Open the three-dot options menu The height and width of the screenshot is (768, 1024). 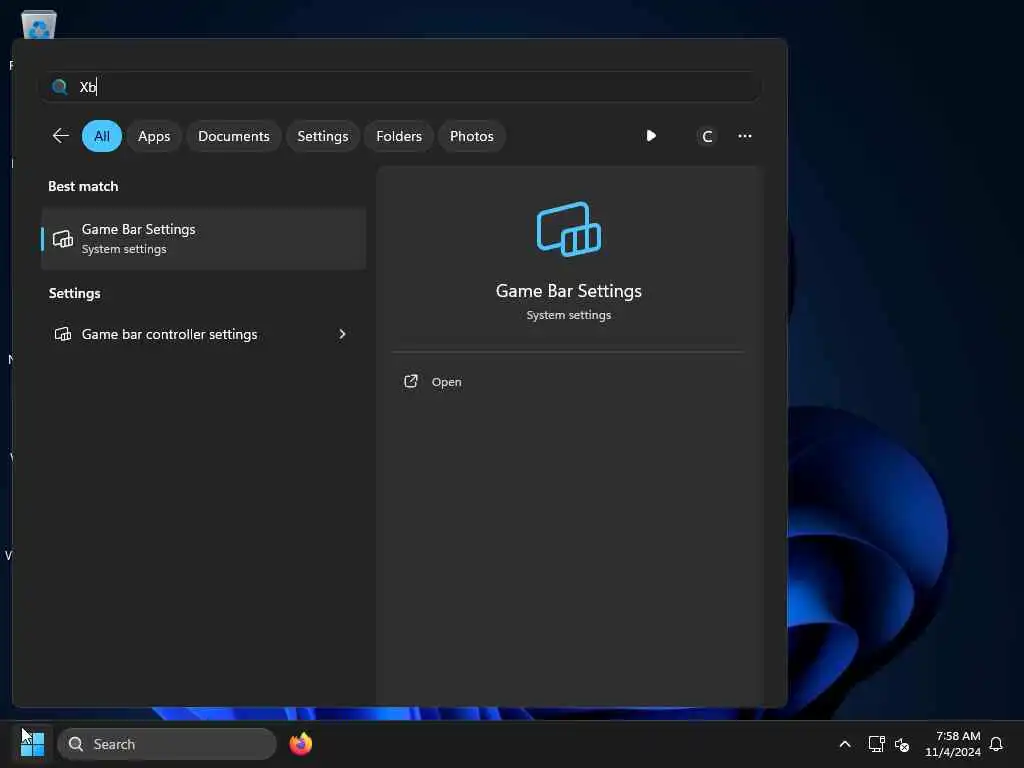tap(744, 136)
